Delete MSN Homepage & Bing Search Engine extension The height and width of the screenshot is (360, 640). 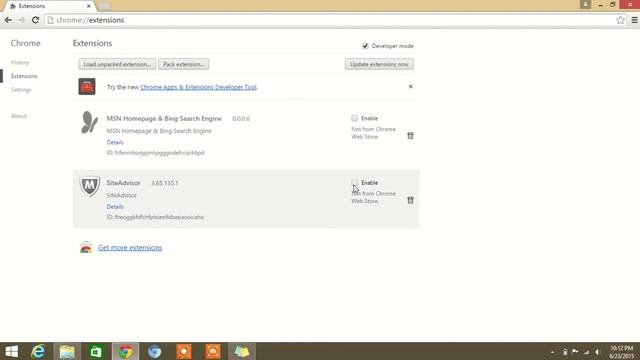(x=410, y=136)
